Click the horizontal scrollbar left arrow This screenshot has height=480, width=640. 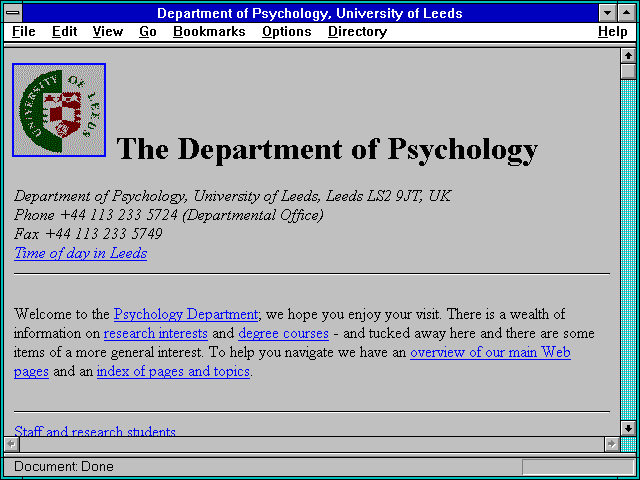click(x=11, y=444)
